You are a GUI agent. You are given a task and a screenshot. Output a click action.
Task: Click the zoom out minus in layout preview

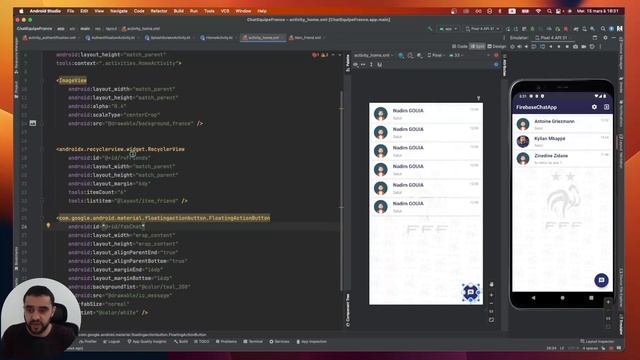[491, 303]
